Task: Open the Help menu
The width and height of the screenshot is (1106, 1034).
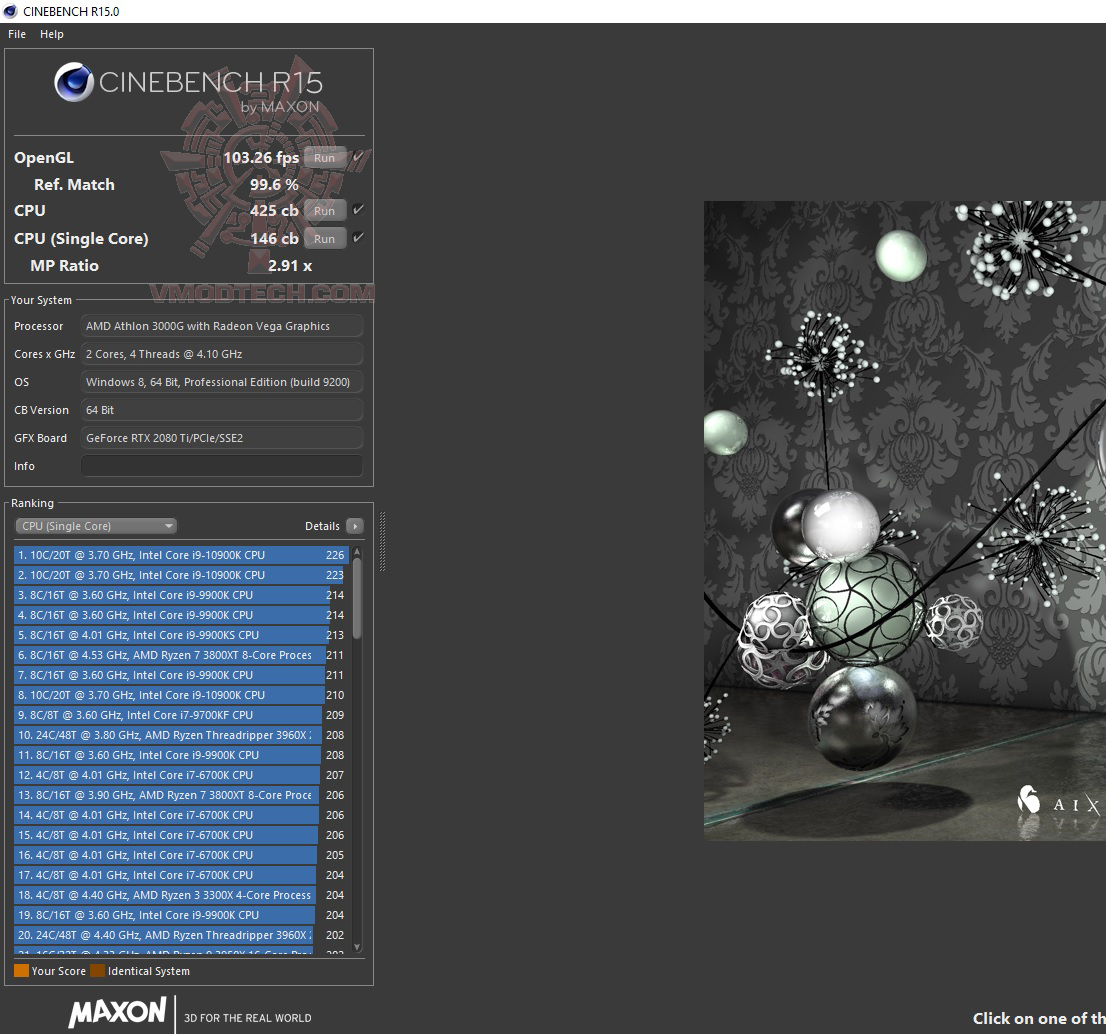Action: click(x=51, y=34)
